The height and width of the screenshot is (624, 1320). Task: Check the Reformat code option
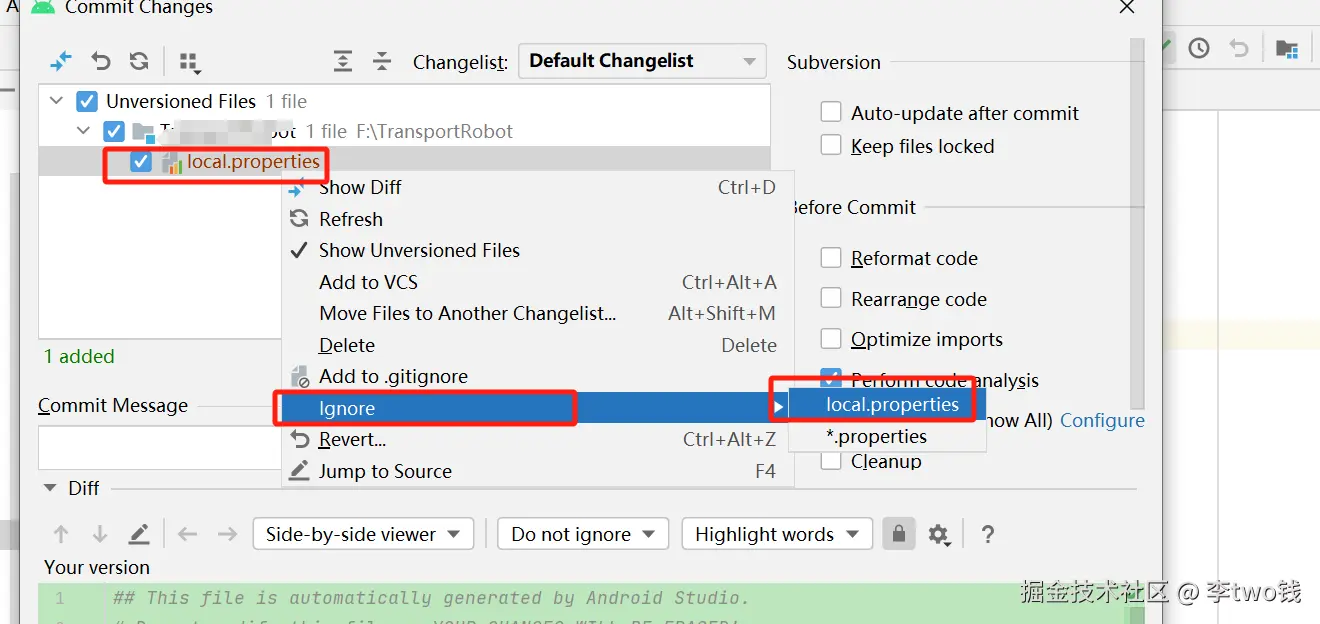click(x=831, y=258)
